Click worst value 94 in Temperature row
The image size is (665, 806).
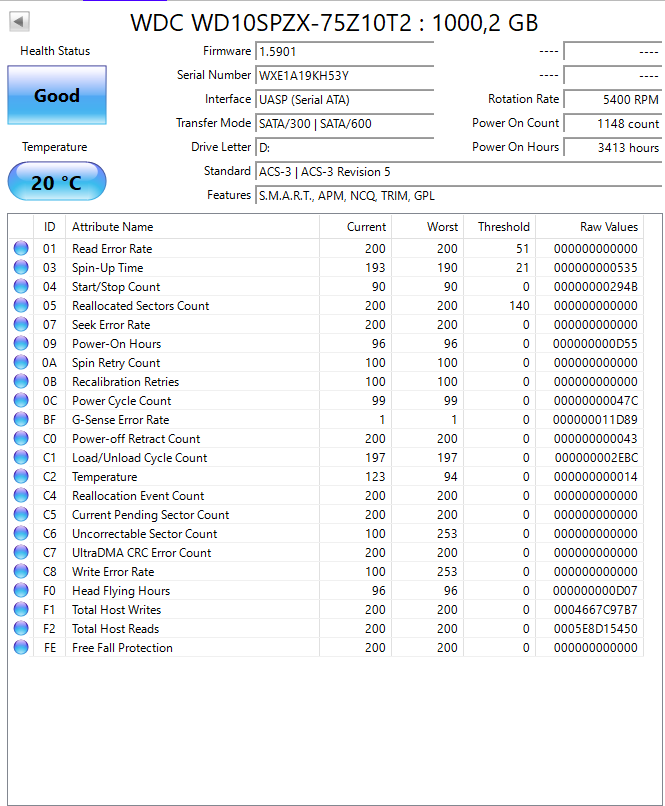pos(451,477)
